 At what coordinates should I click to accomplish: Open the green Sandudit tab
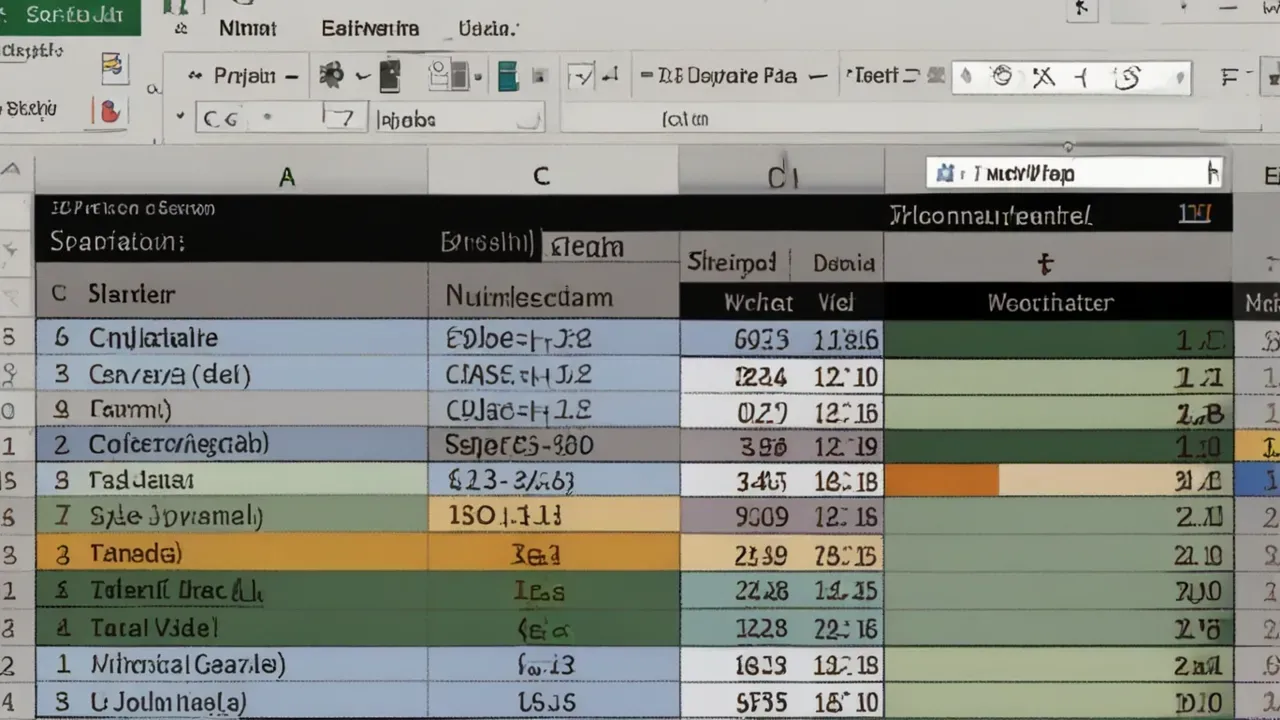[x=70, y=17]
